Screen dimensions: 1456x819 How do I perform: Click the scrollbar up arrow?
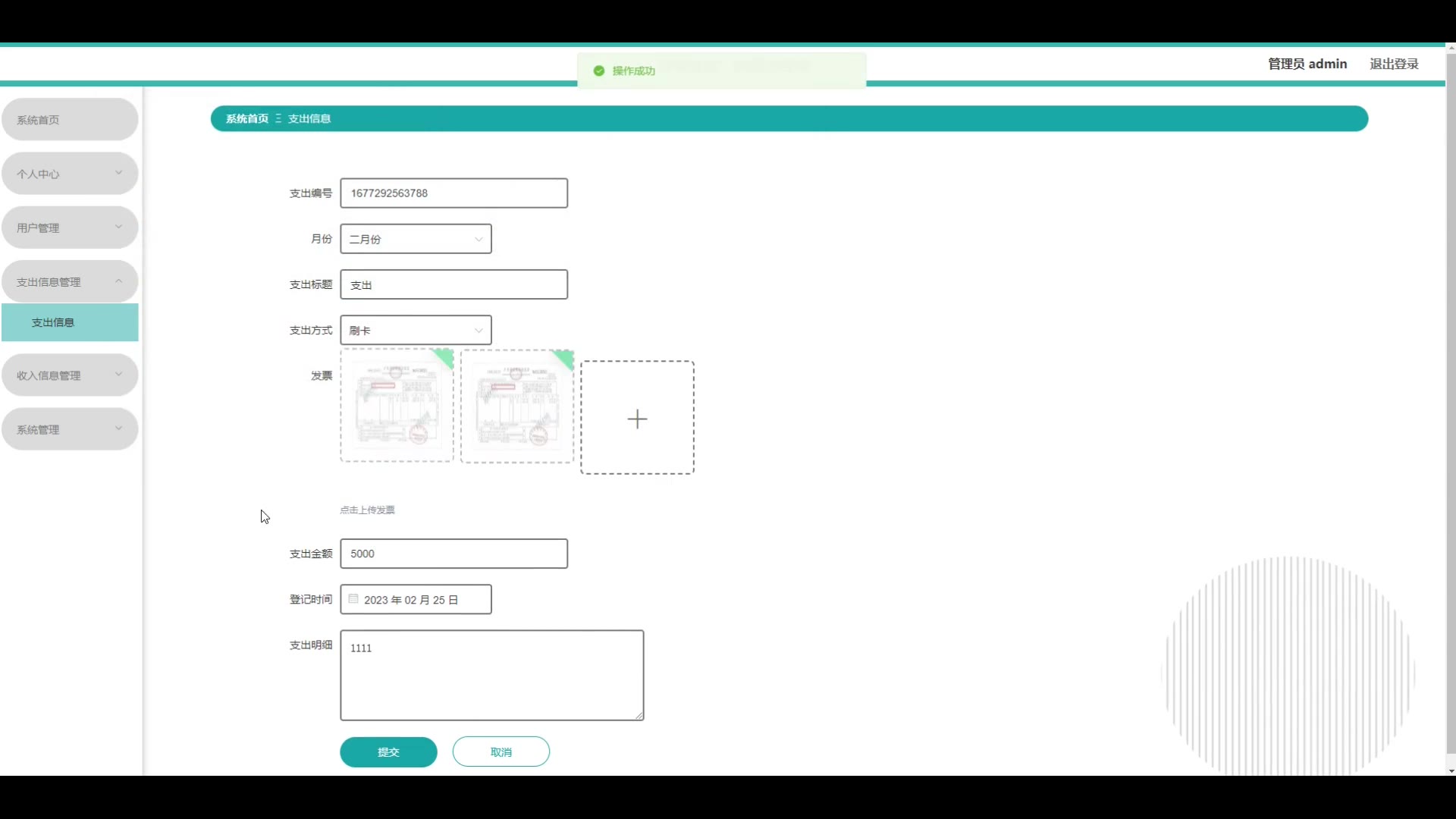coord(1451,48)
